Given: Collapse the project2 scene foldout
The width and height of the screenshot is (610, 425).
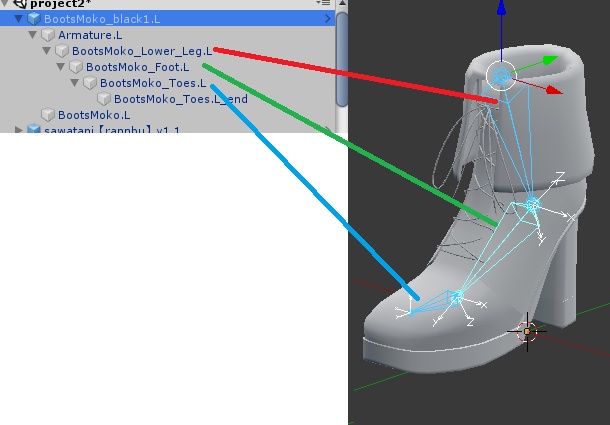Looking at the screenshot, I should [x=4, y=4].
